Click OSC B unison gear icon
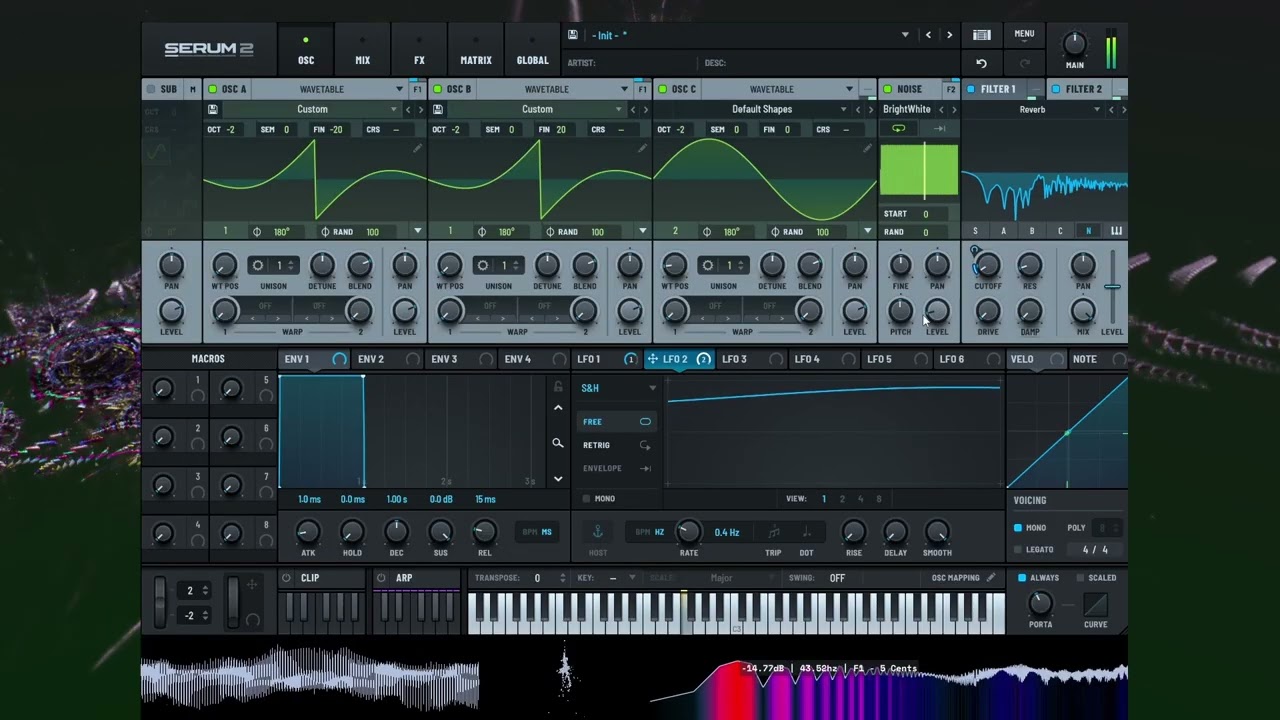 (483, 265)
